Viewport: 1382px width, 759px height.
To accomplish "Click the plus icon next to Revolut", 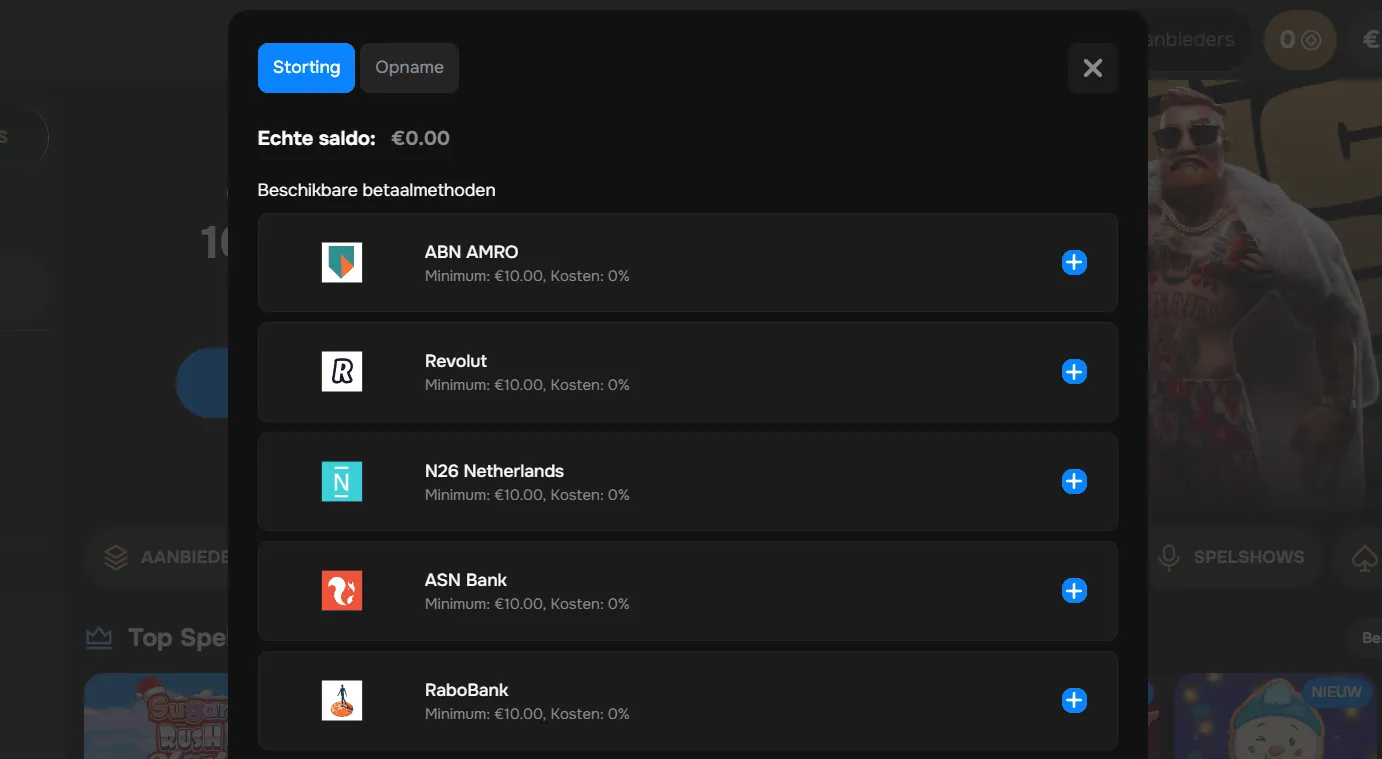I will coord(1074,371).
